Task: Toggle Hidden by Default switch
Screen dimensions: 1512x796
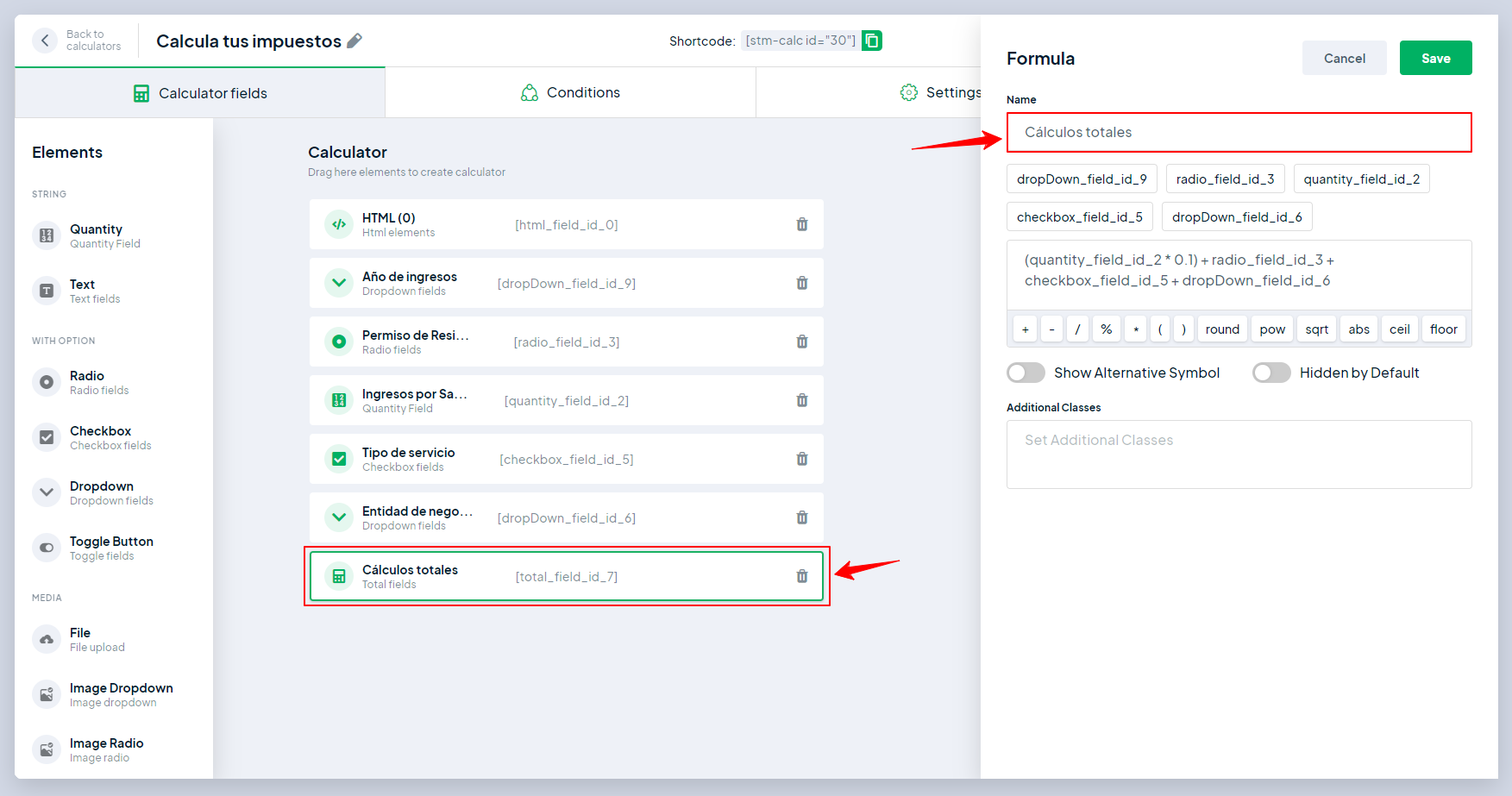Action: [1271, 373]
